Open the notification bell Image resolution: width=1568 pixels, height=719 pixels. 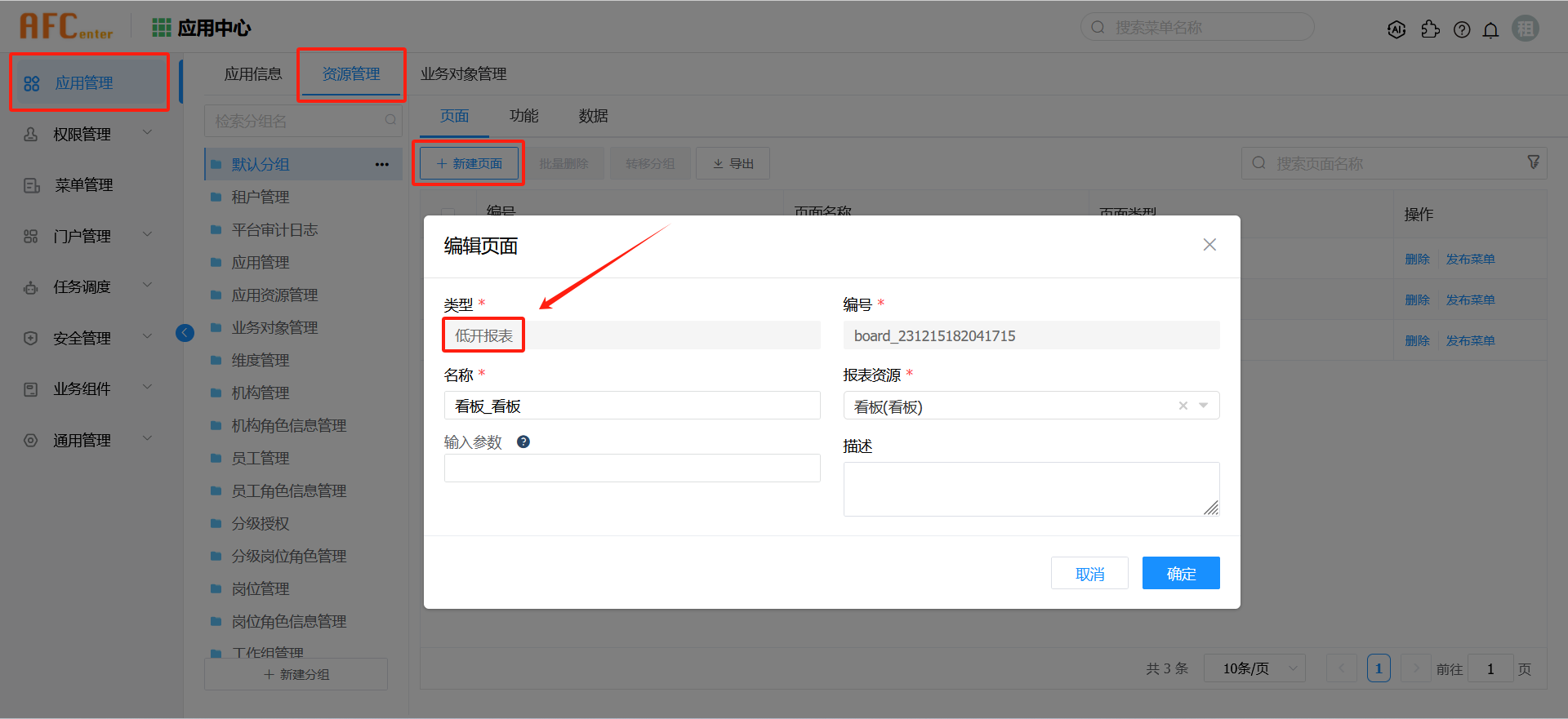(x=1490, y=30)
